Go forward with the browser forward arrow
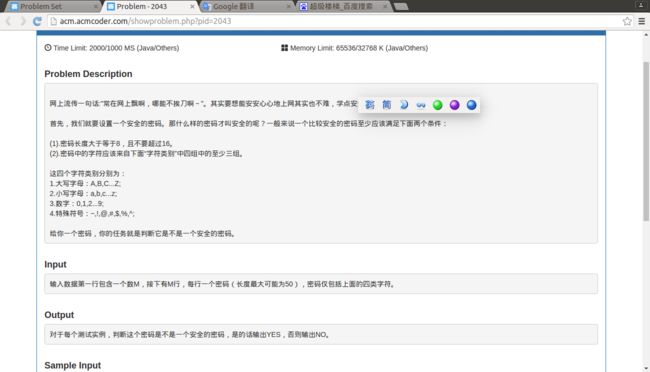650x372 pixels. (x=22, y=21)
